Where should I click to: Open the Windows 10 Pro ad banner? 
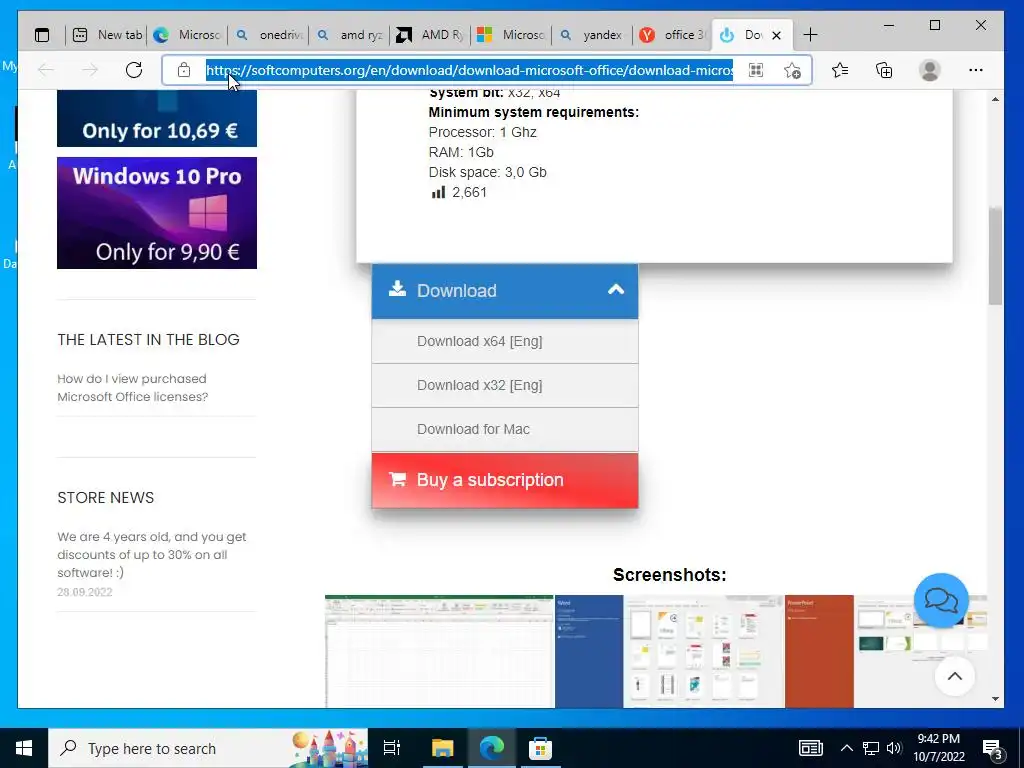click(157, 213)
